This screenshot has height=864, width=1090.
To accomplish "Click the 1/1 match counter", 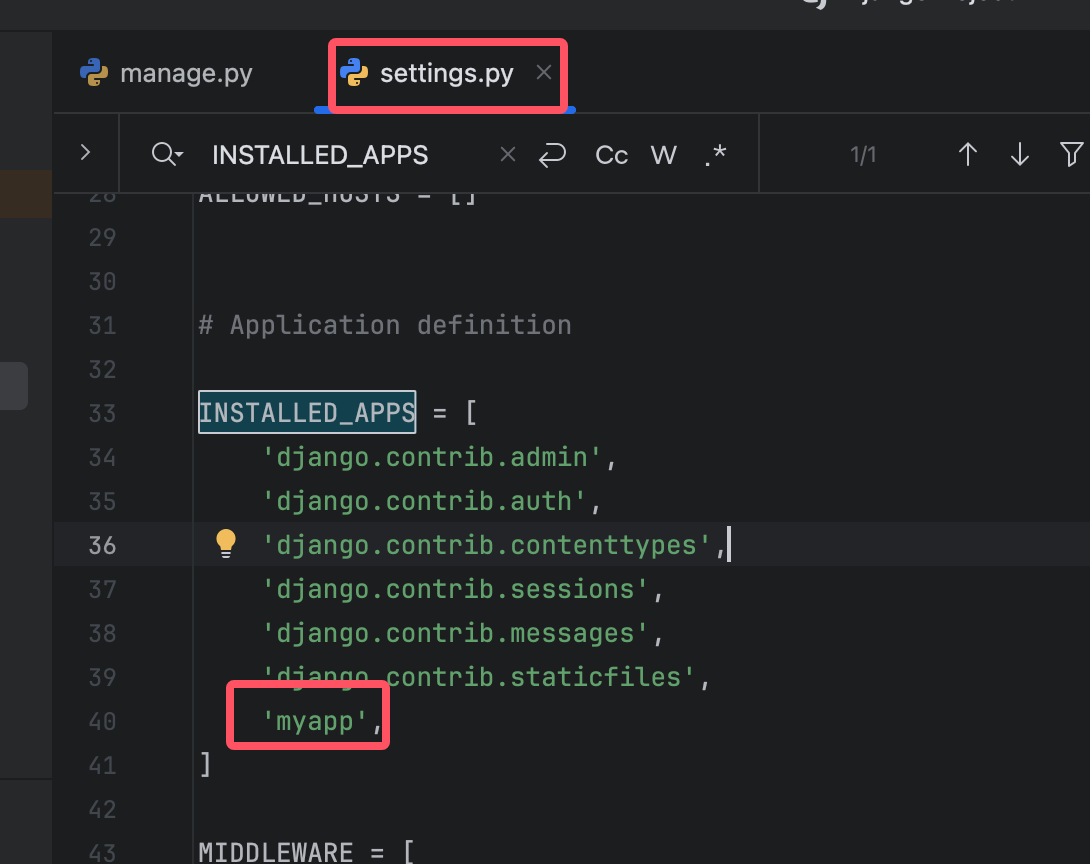I will pyautogui.click(x=863, y=155).
